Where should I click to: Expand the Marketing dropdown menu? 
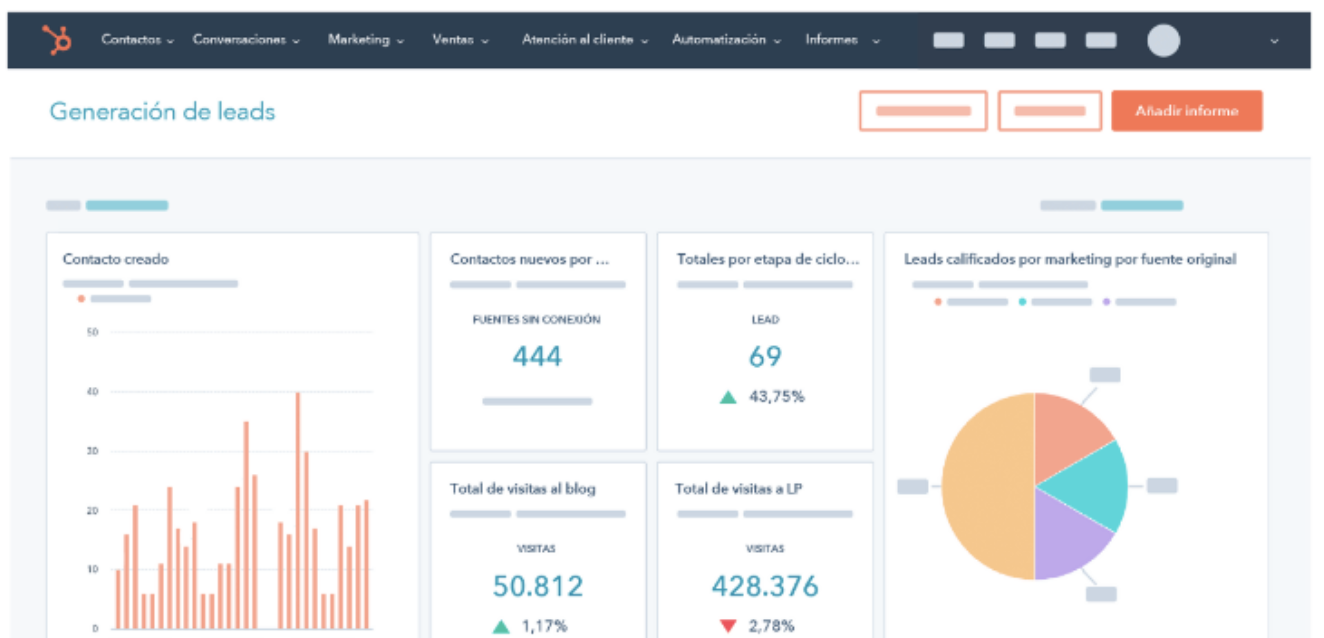click(x=365, y=40)
